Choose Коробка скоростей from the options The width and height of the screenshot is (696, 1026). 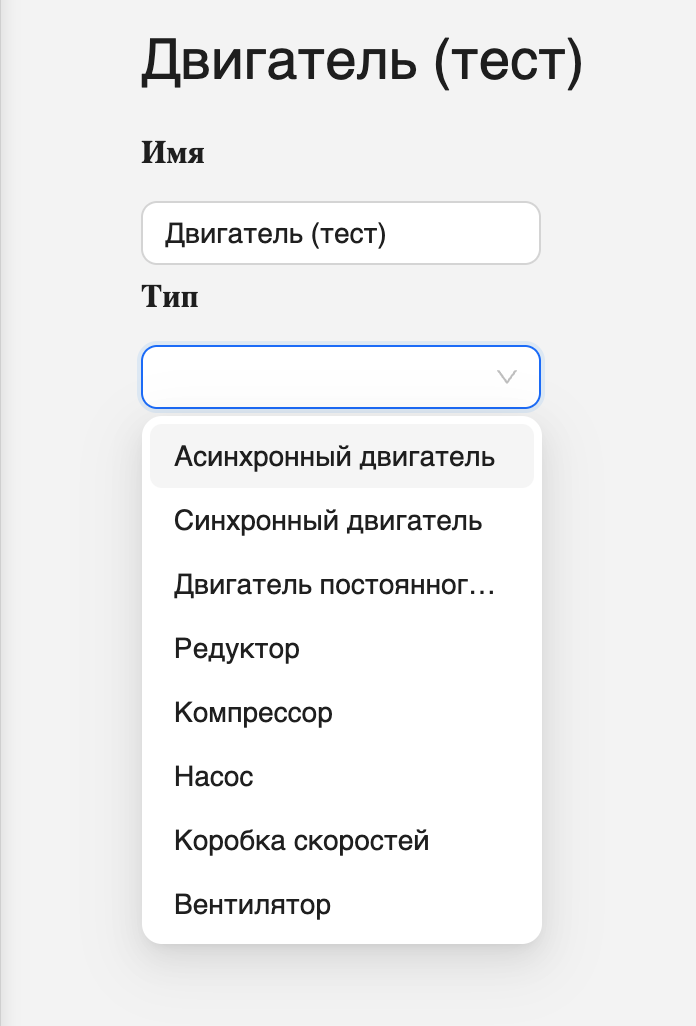click(x=301, y=840)
